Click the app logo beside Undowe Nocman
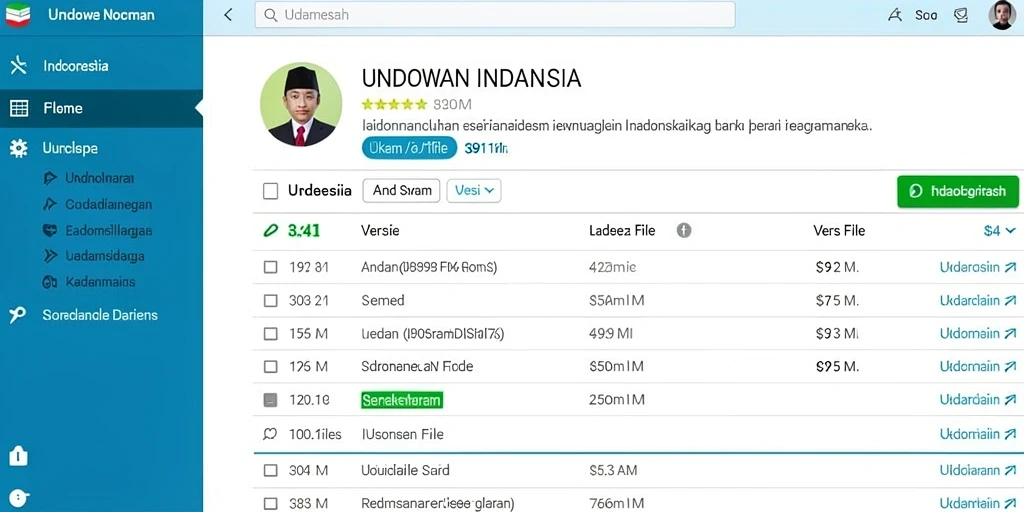Image resolution: width=1024 pixels, height=512 pixels. [x=18, y=15]
